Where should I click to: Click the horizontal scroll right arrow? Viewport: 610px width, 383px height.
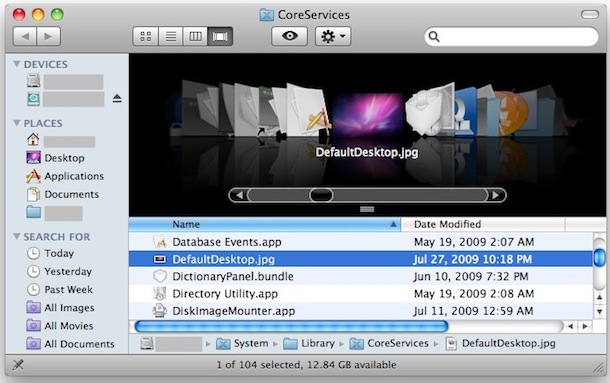tap(585, 326)
